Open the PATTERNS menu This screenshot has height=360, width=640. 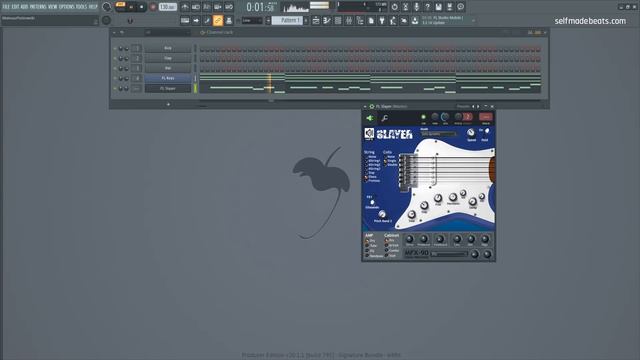38,7
